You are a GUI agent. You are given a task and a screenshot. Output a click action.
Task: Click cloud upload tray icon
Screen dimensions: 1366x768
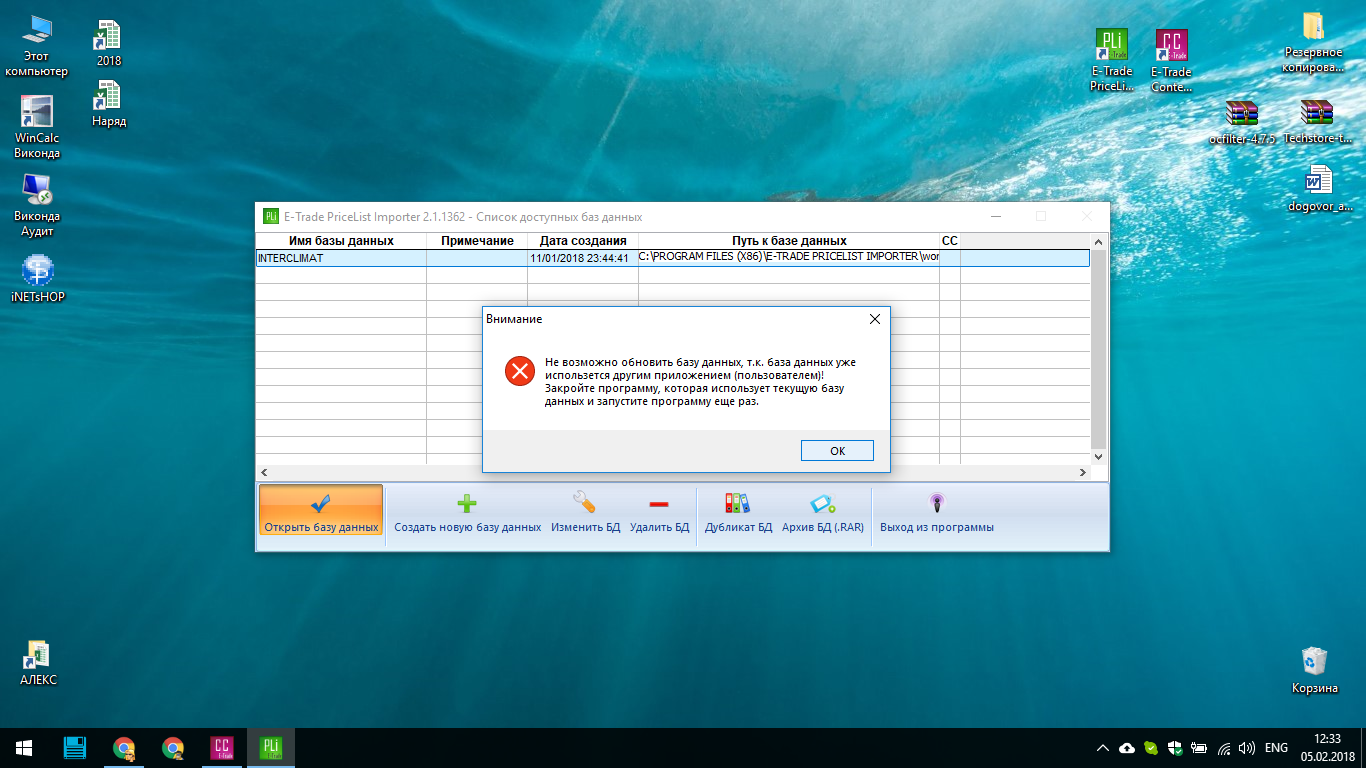coord(1127,747)
